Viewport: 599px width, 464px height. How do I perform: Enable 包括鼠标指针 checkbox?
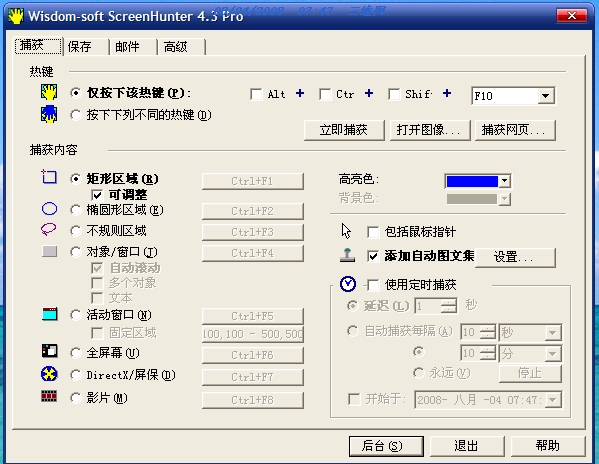click(373, 232)
